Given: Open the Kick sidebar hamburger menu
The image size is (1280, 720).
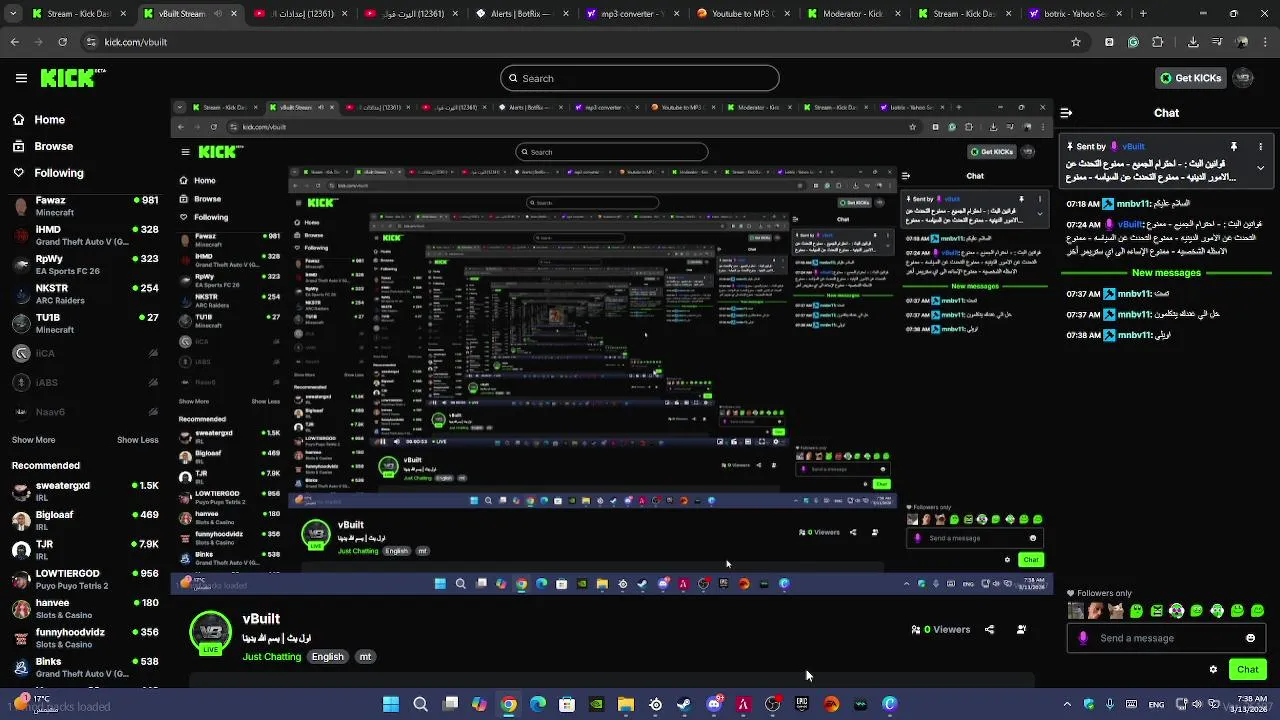Looking at the screenshot, I should click(21, 78).
